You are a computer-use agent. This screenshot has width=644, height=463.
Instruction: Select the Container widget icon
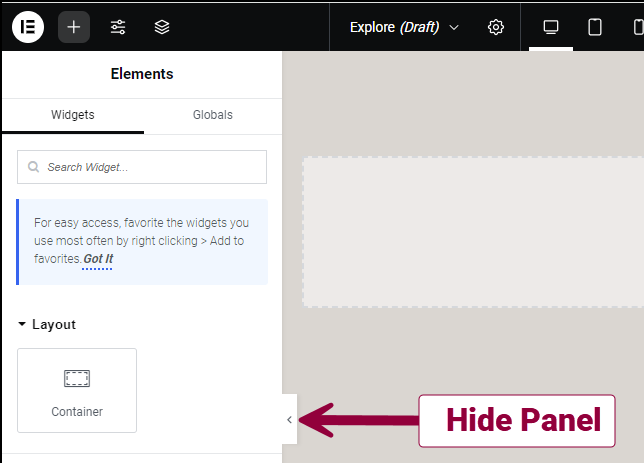coord(77,378)
